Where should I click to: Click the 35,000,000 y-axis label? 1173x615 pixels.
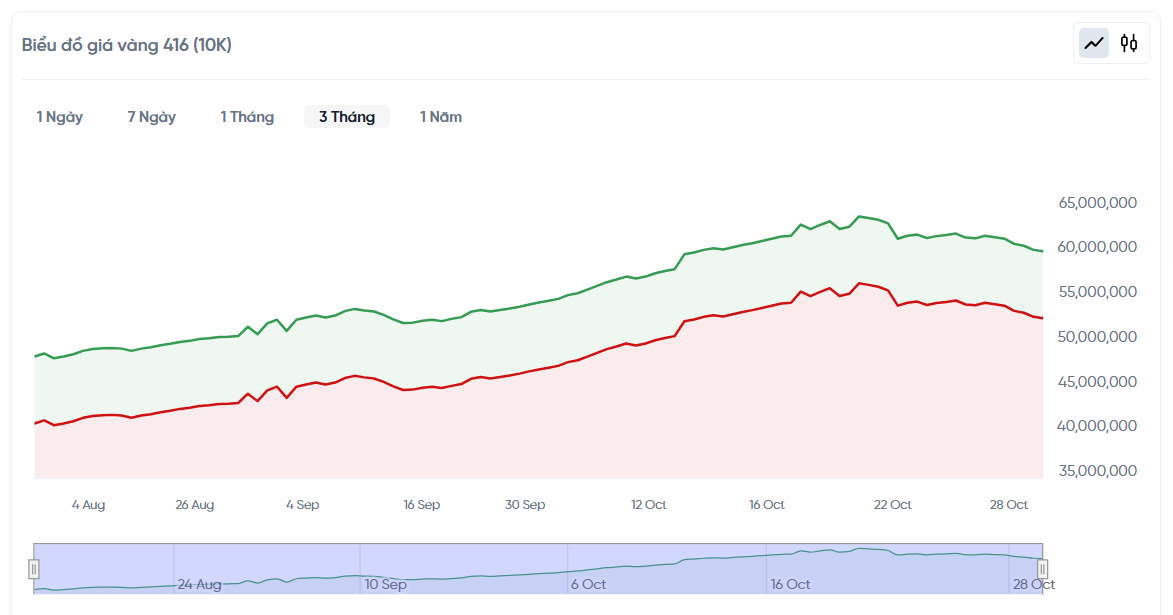[1097, 471]
